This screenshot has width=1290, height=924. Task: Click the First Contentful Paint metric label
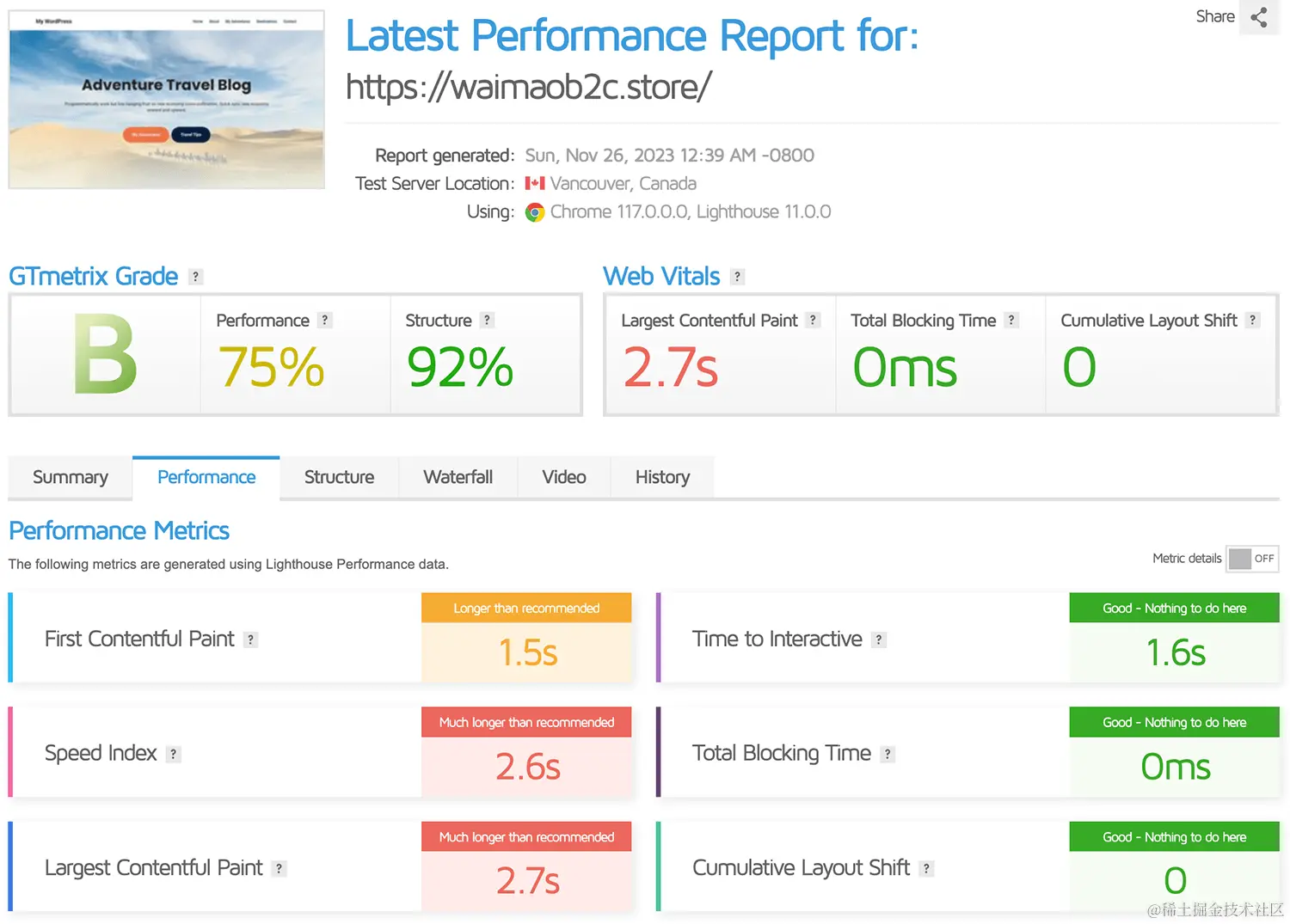click(139, 639)
